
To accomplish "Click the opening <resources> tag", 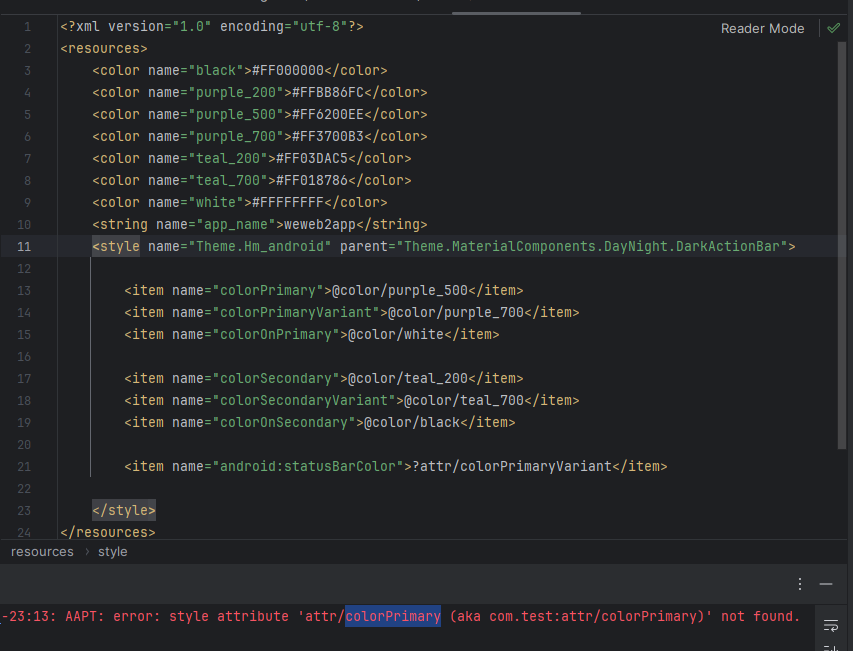I will pyautogui.click(x=104, y=48).
